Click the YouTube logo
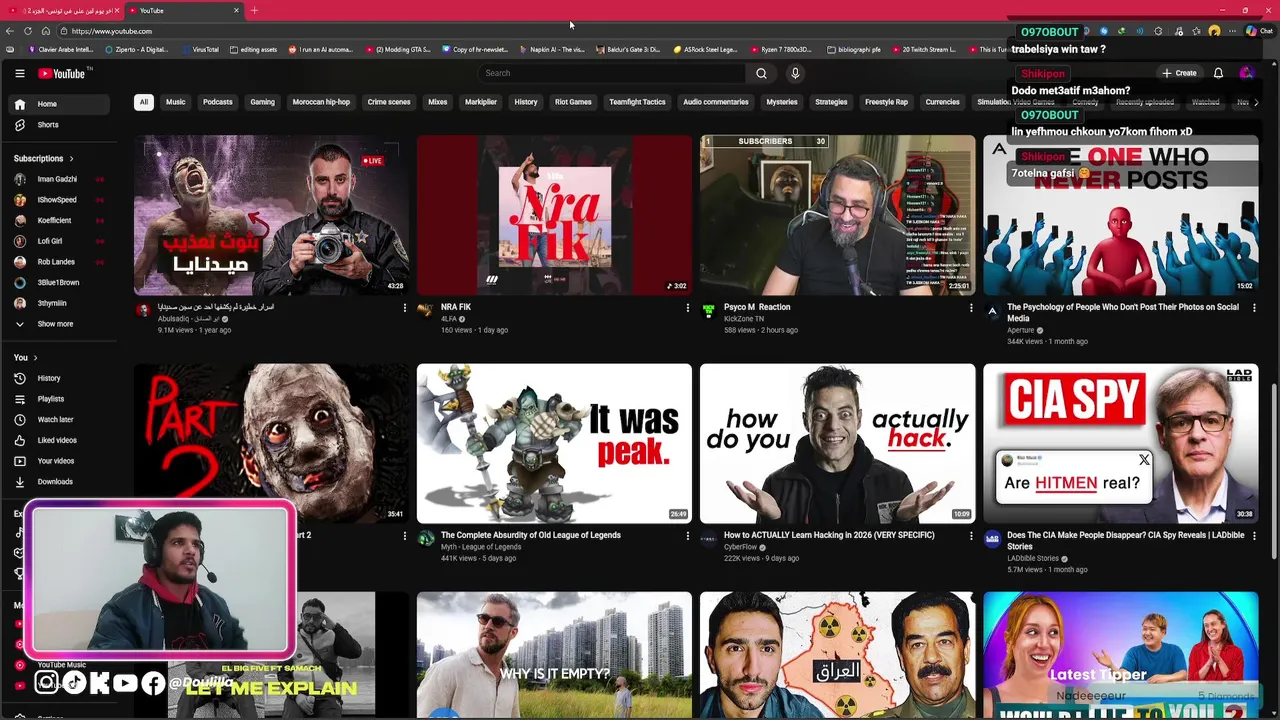Screen dimensions: 1280x720 click(x=64, y=73)
